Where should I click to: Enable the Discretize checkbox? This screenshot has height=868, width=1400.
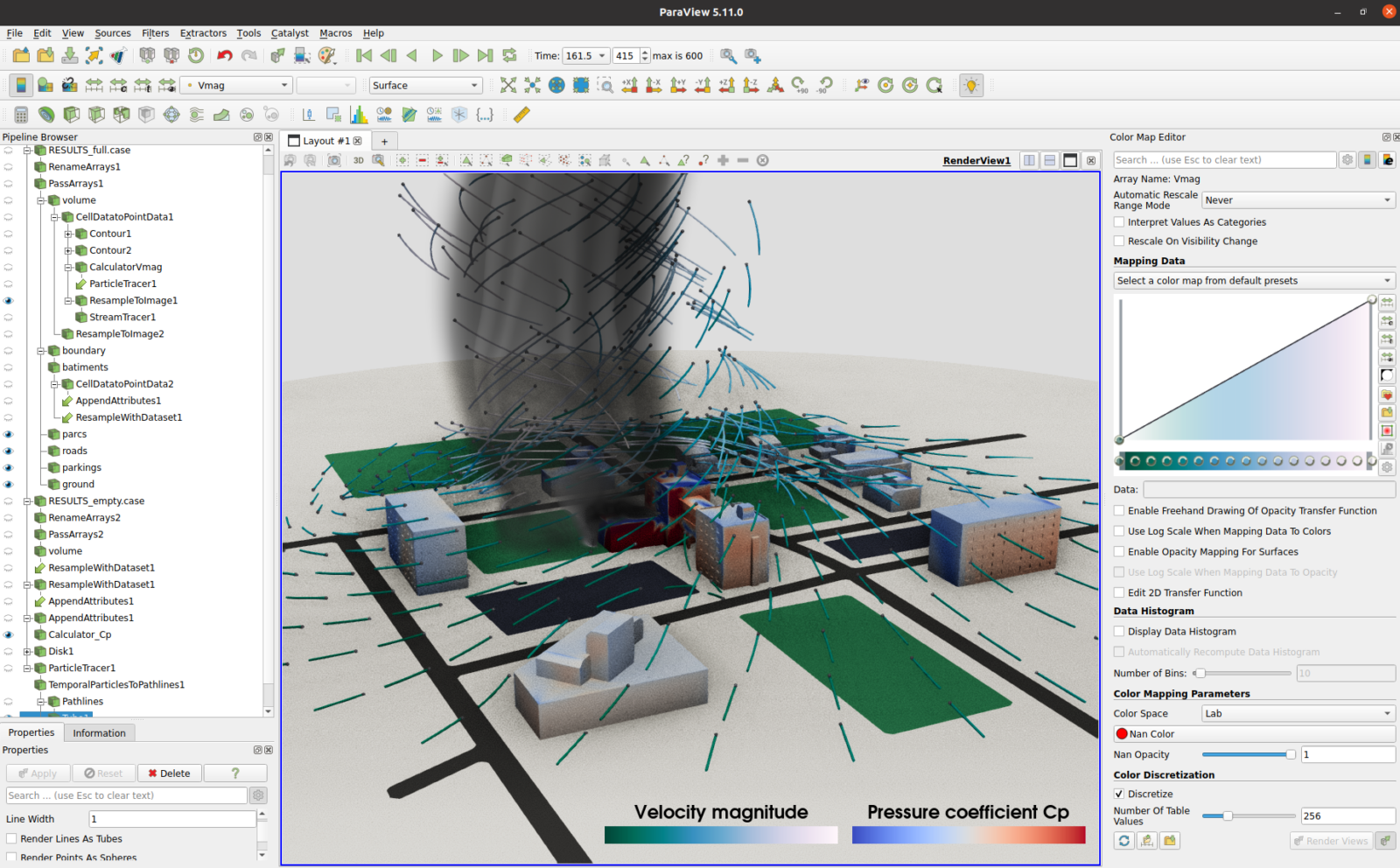click(1118, 794)
